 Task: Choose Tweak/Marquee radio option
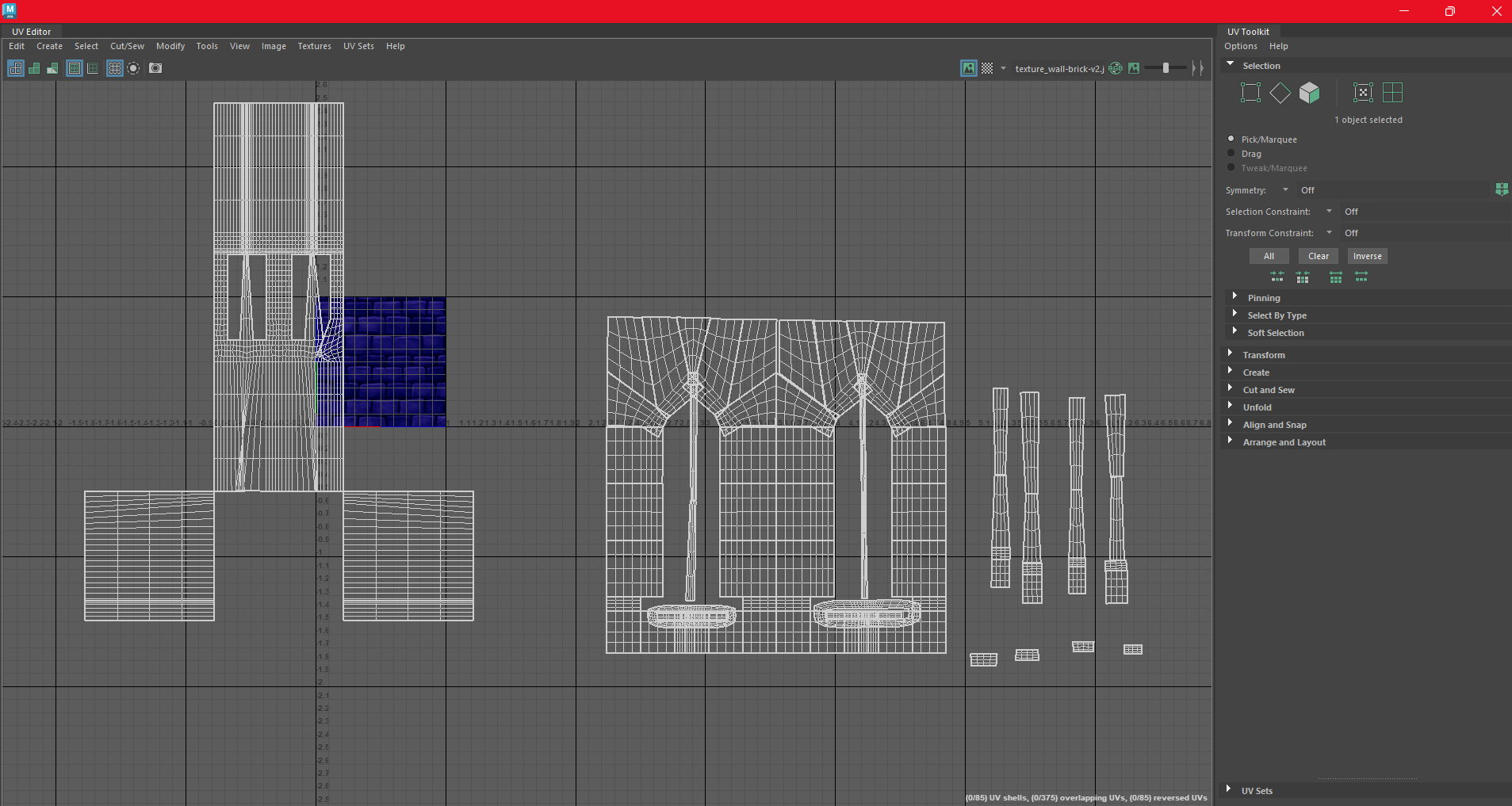(1231, 167)
